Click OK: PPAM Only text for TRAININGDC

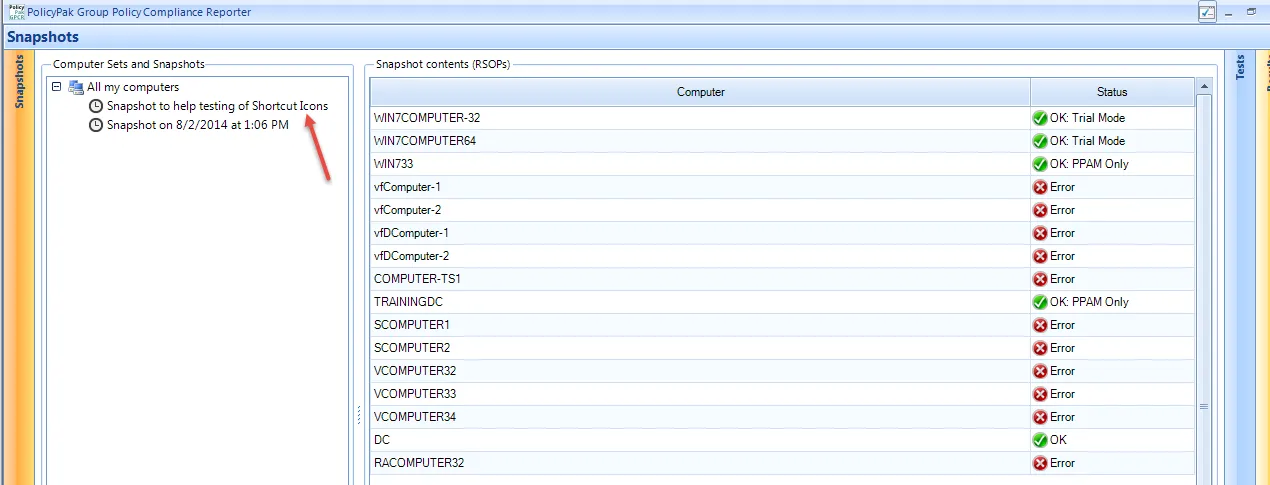[x=1089, y=302]
